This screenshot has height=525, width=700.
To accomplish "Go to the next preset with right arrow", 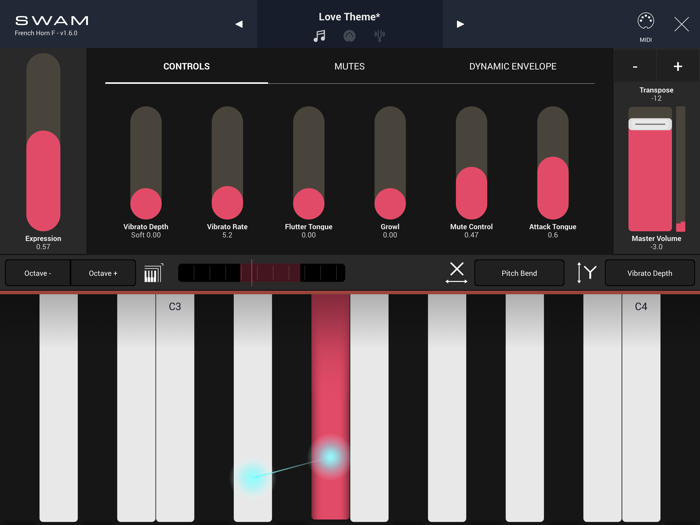I will pyautogui.click(x=460, y=24).
